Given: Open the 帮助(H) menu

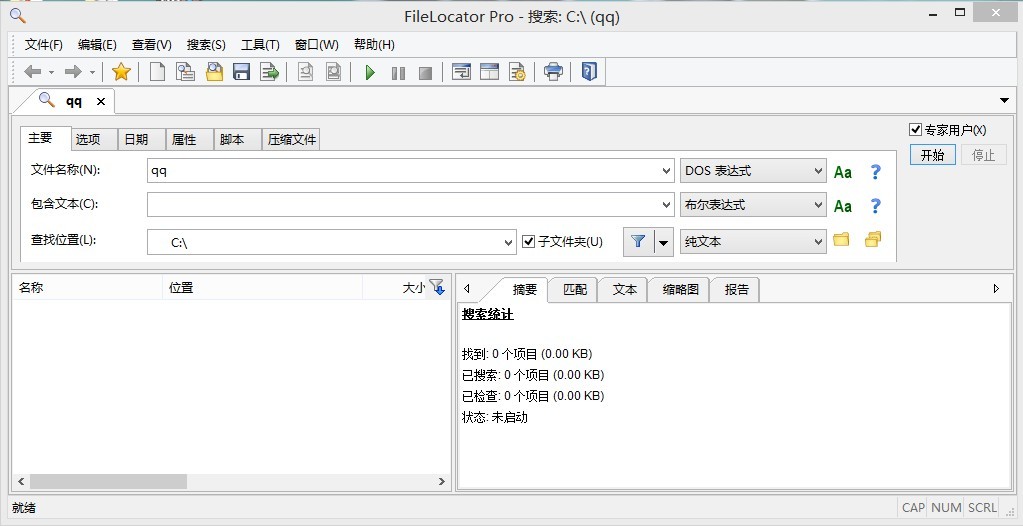Looking at the screenshot, I should point(374,45).
